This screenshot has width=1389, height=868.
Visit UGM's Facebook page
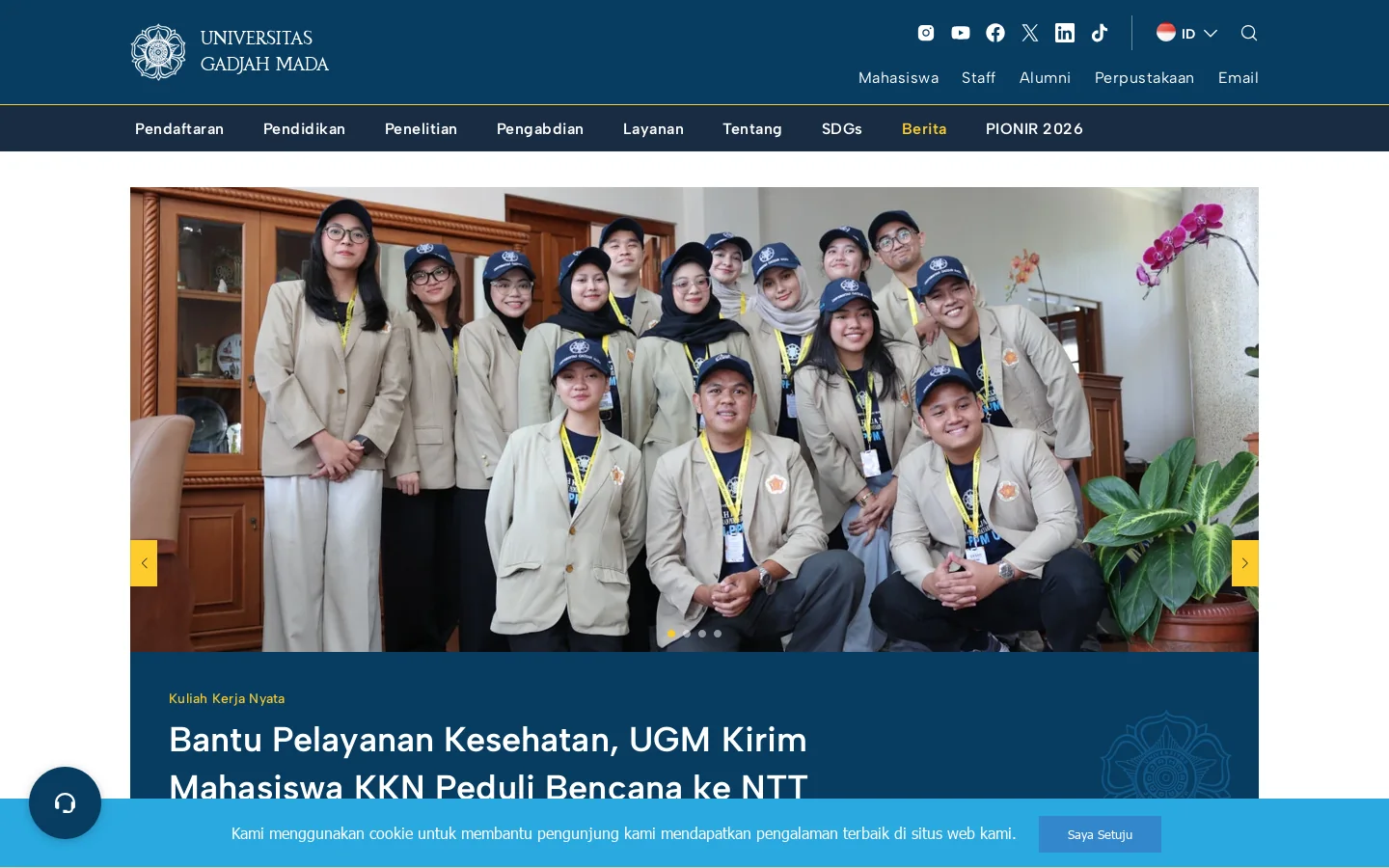[995, 33]
